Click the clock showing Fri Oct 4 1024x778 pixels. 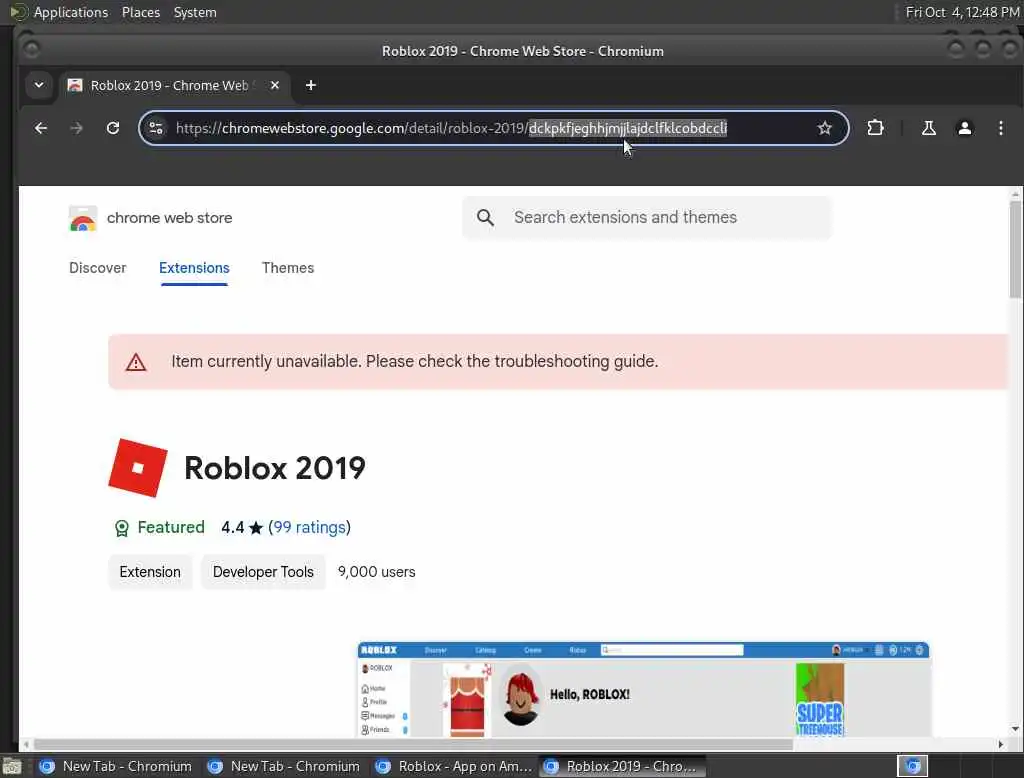962,12
